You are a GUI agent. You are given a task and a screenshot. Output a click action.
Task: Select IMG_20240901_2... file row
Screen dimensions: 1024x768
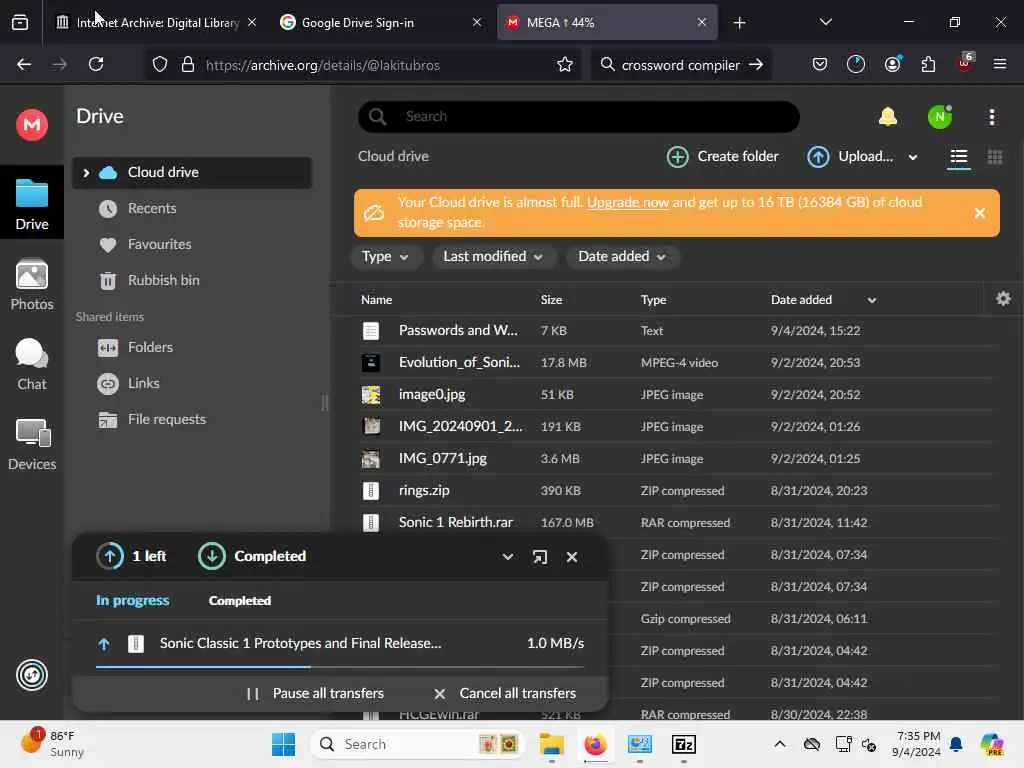[x=666, y=426]
